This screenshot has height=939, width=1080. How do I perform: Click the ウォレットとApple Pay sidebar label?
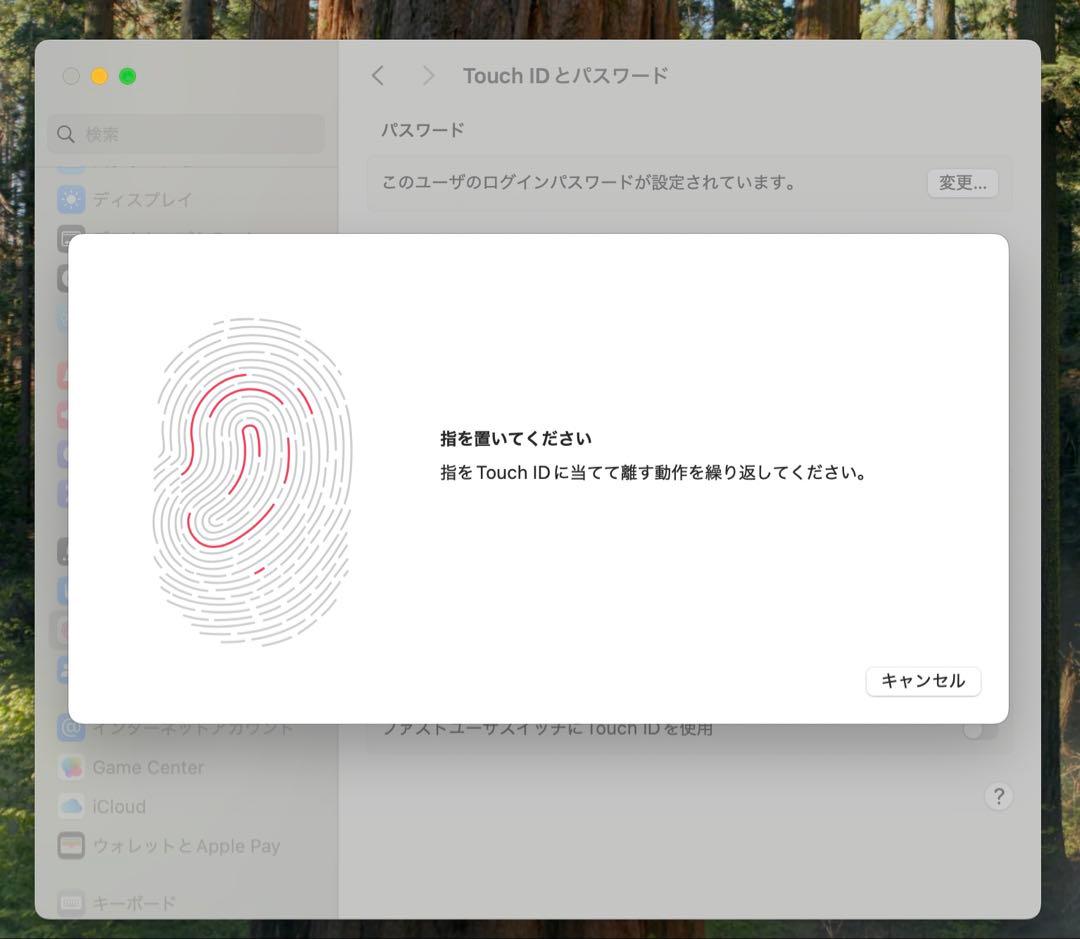tap(186, 846)
